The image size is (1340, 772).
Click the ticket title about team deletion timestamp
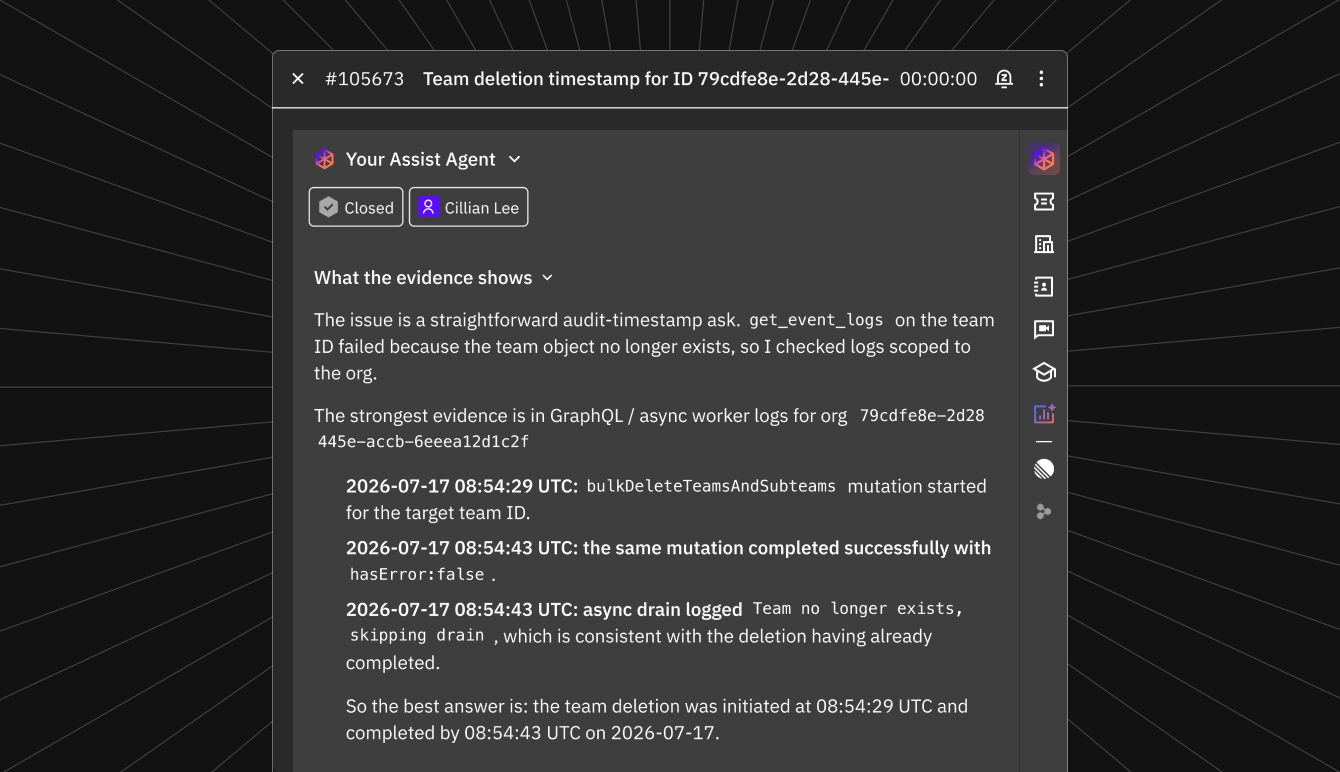(x=656, y=79)
